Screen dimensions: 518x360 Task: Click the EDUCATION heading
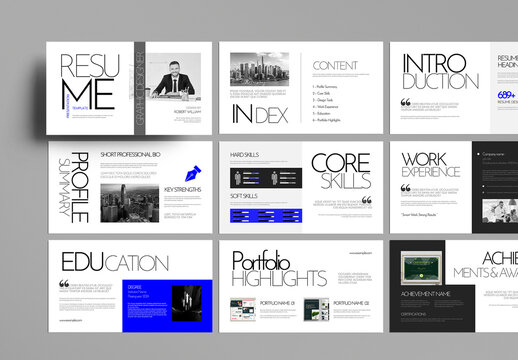[x=115, y=262]
